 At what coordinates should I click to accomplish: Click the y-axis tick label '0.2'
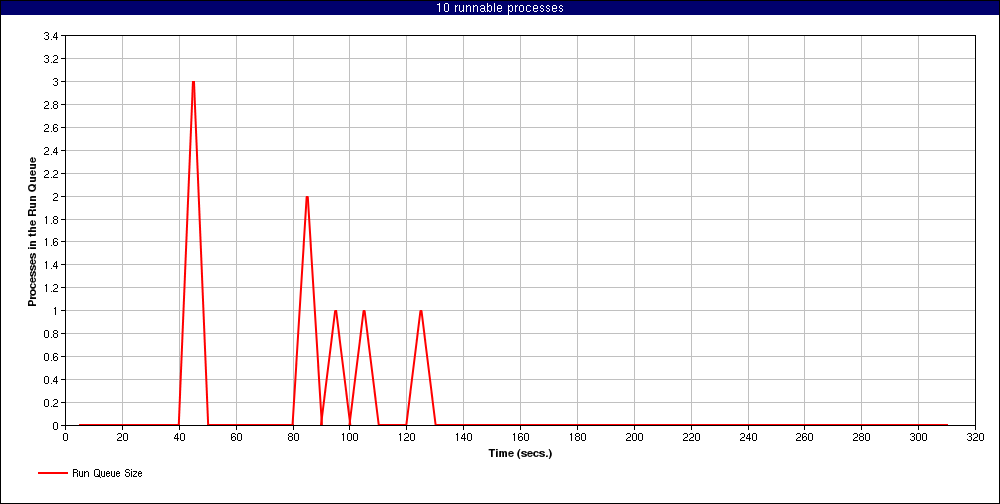[x=51, y=403]
